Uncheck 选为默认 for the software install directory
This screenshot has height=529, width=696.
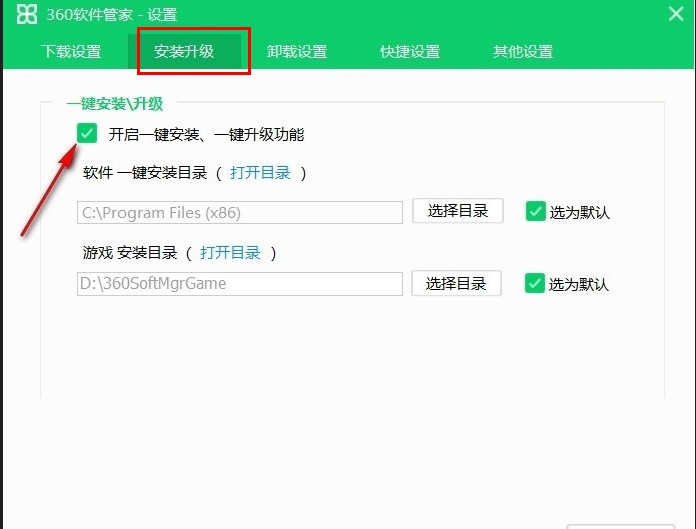pyautogui.click(x=535, y=212)
